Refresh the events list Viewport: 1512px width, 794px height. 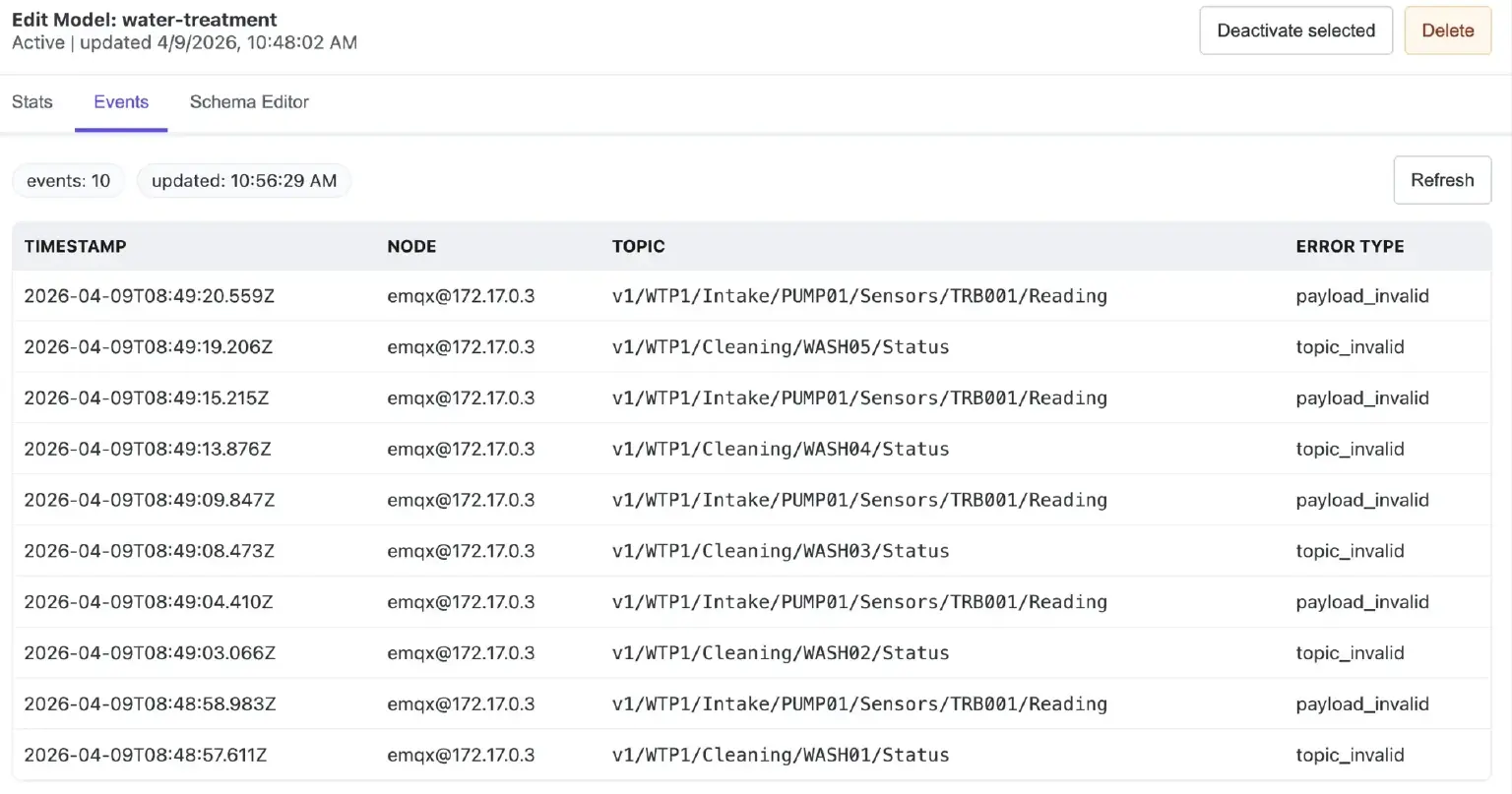[1442, 180]
